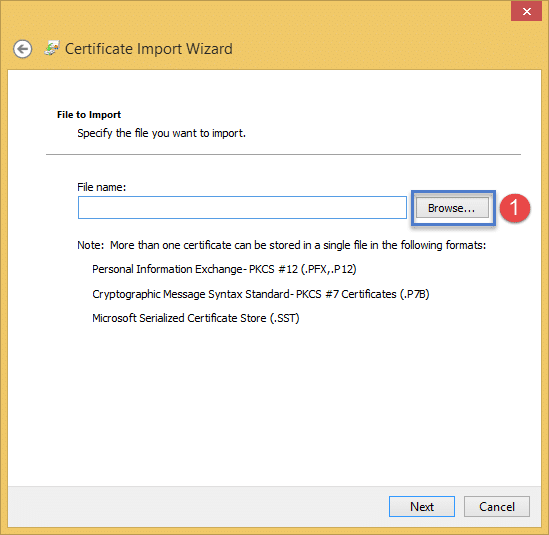Close the wizard with the red X

point(526,12)
